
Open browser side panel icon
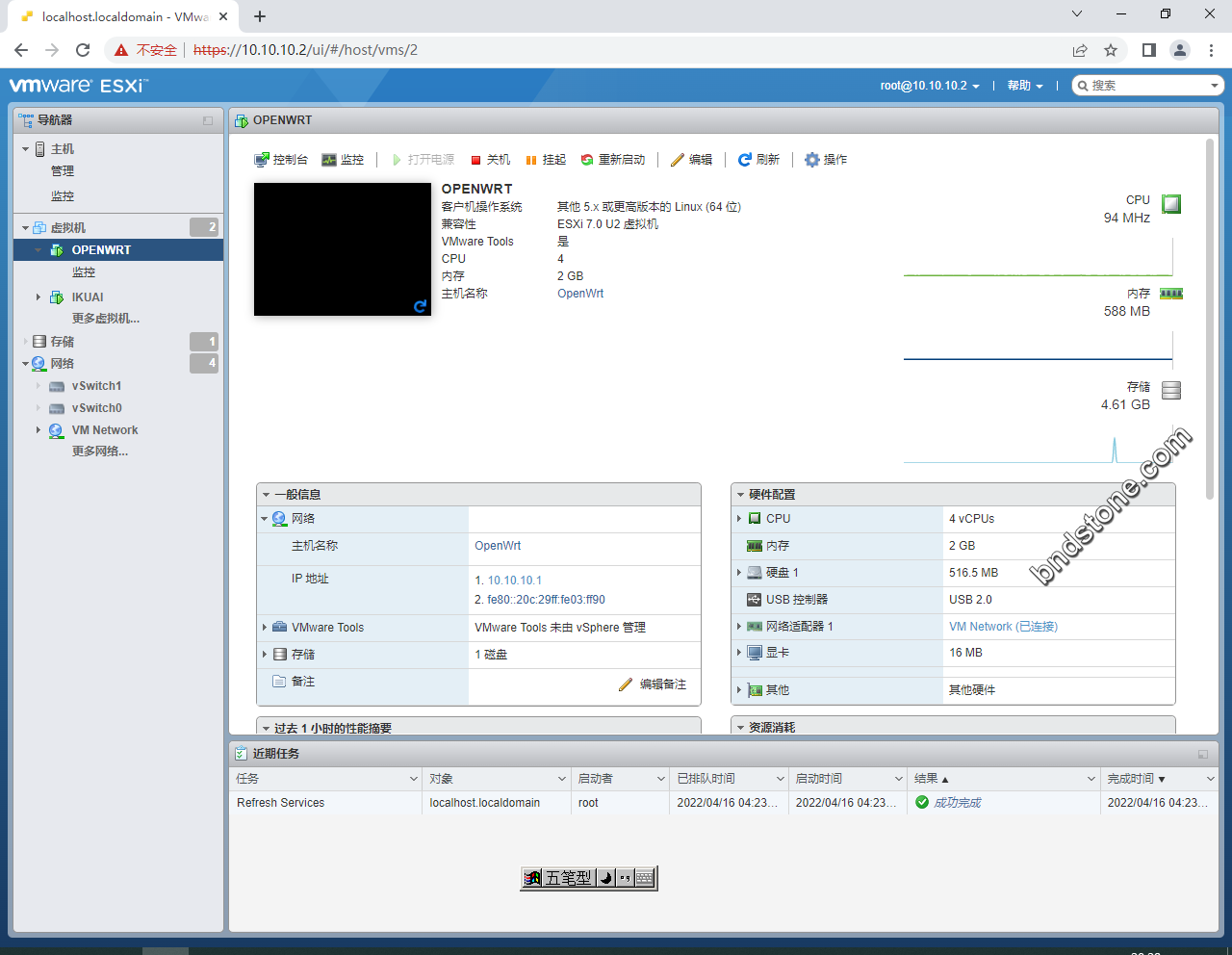pos(1149,50)
